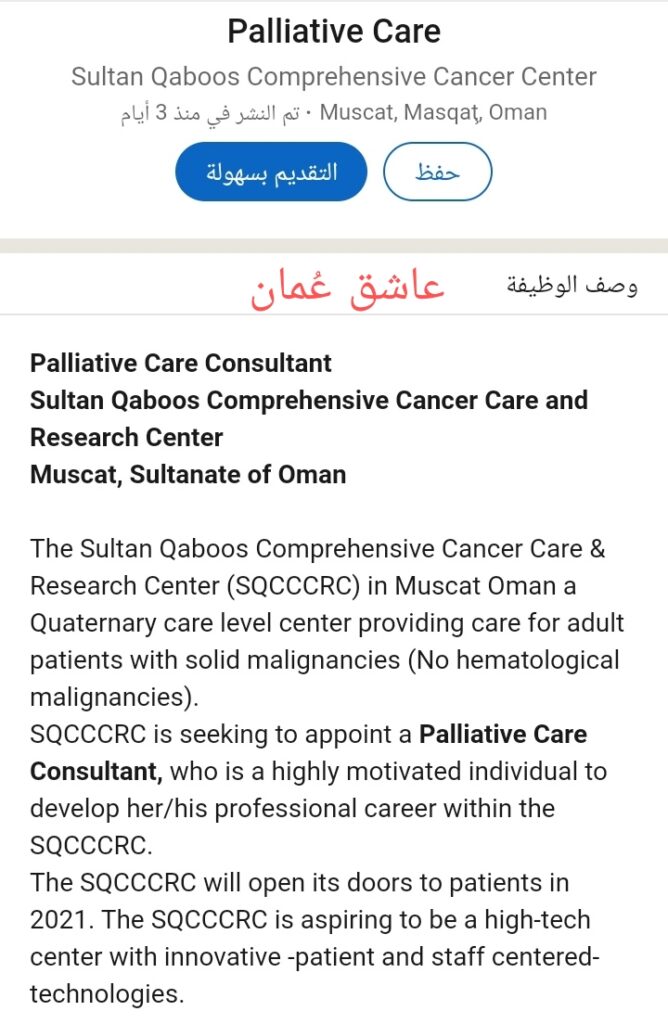The height and width of the screenshot is (1024, 668).
Task: Select the bold Palliative Care Consultant heading line
Action: [x=181, y=363]
